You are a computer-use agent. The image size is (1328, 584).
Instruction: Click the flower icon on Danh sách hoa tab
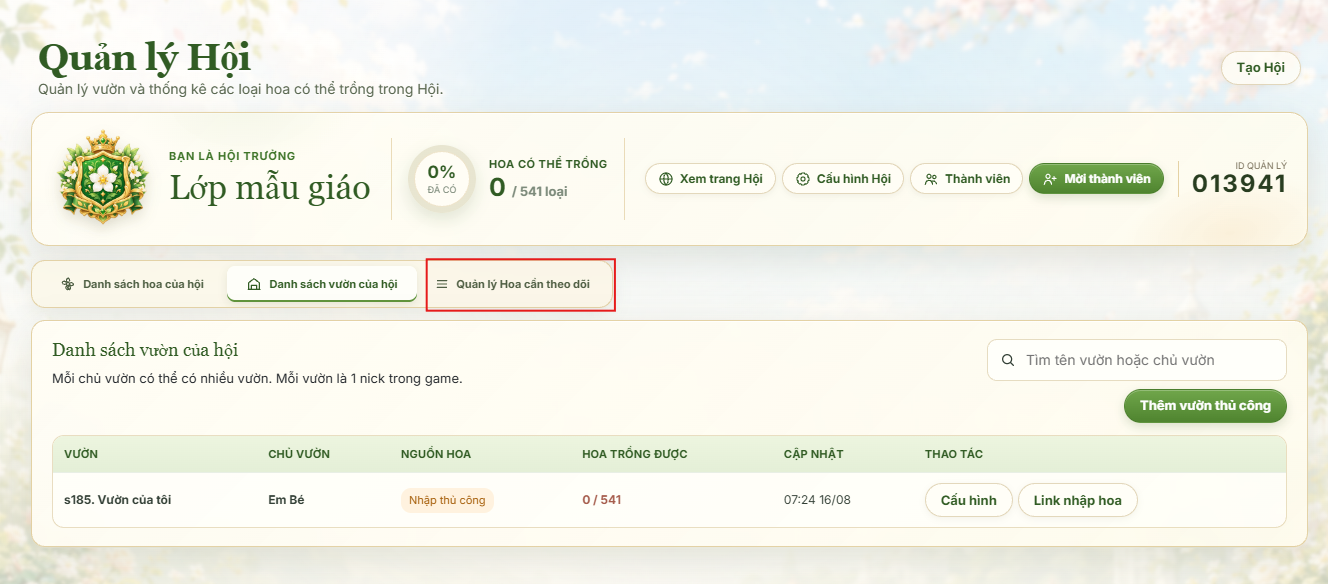coord(68,284)
